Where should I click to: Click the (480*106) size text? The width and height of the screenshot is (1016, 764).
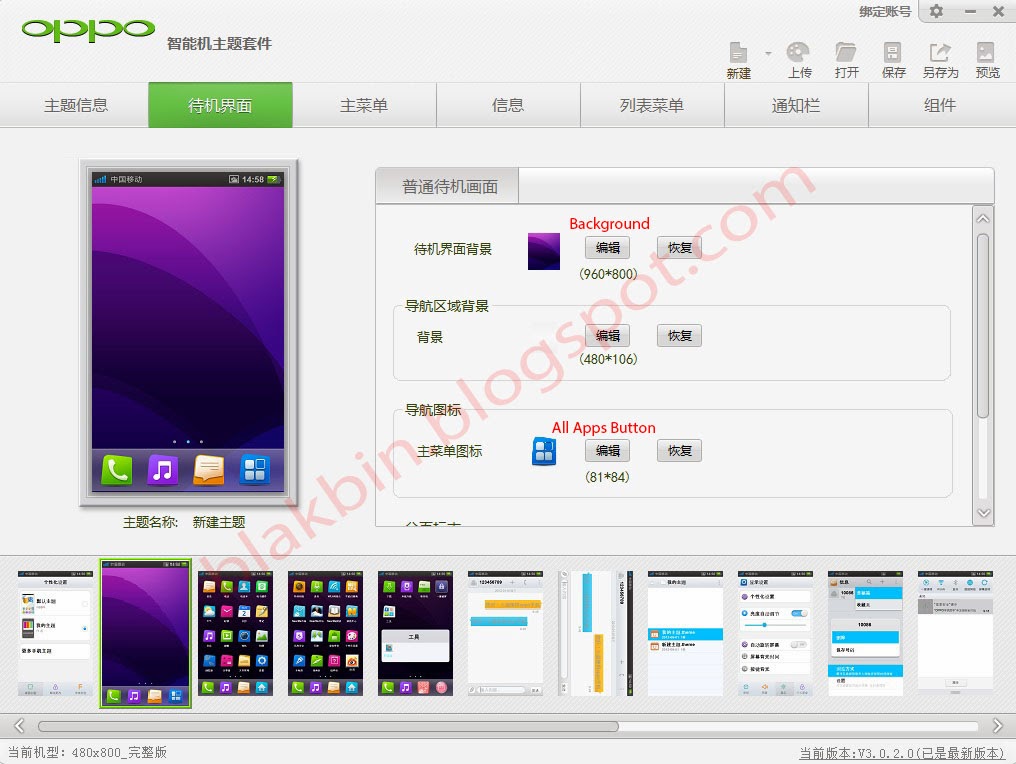608,359
